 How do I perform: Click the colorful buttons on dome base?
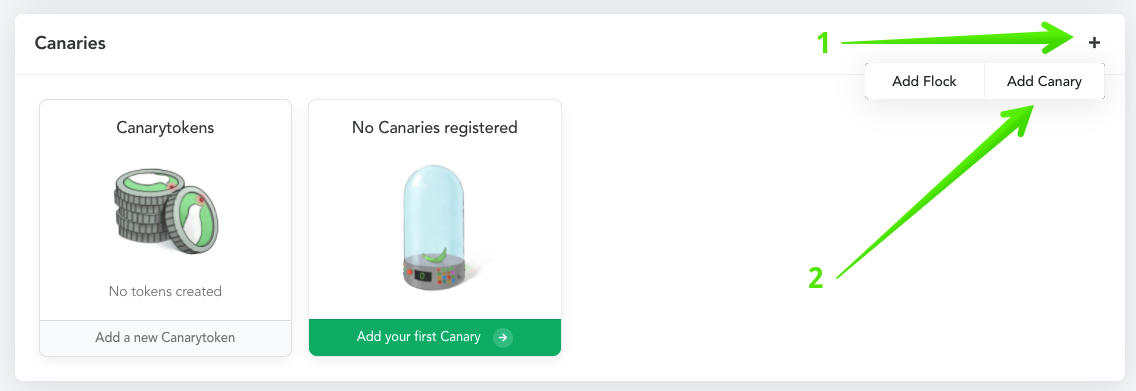click(451, 277)
